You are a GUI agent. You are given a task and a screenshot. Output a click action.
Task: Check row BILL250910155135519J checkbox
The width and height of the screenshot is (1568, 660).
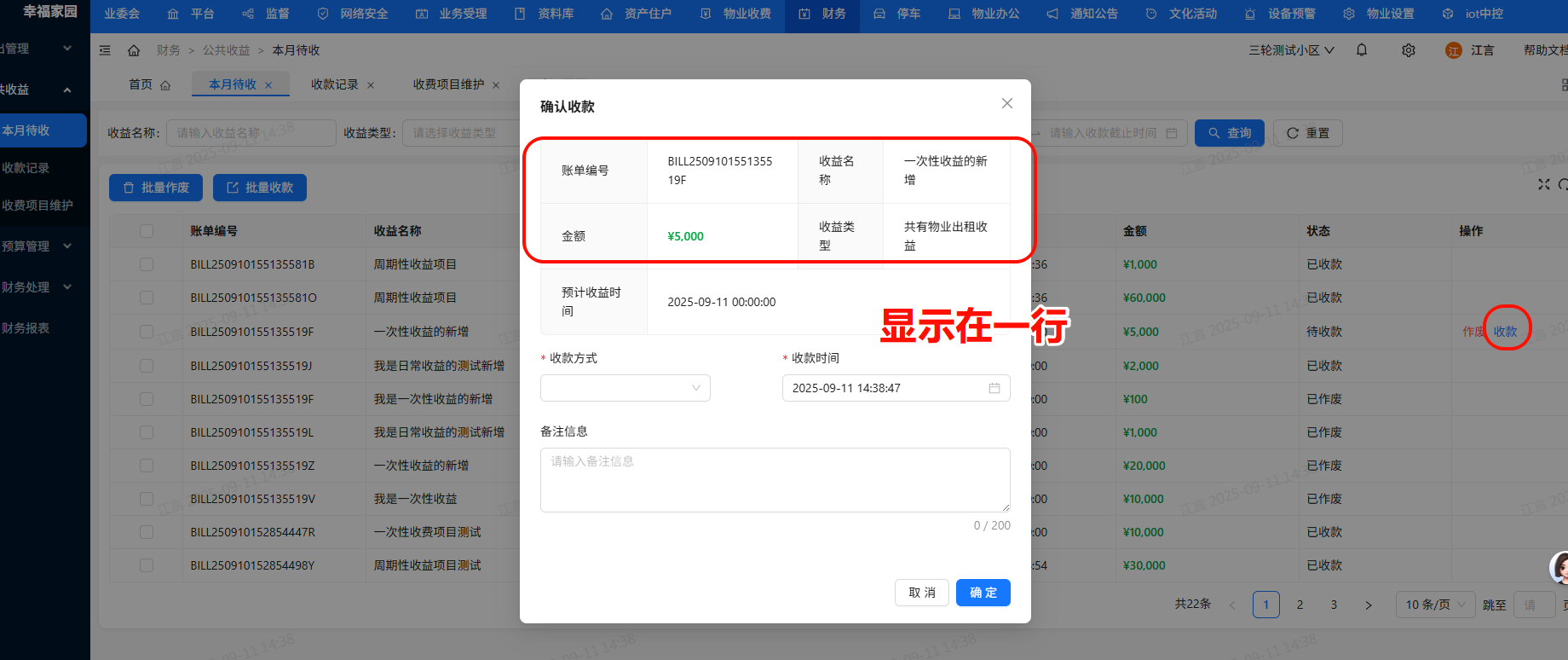pos(147,366)
